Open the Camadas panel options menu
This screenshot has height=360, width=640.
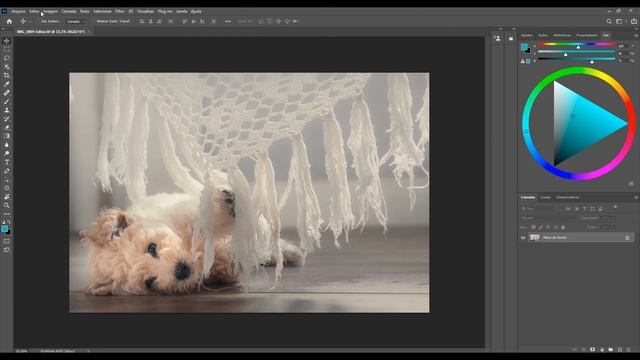(x=636, y=198)
